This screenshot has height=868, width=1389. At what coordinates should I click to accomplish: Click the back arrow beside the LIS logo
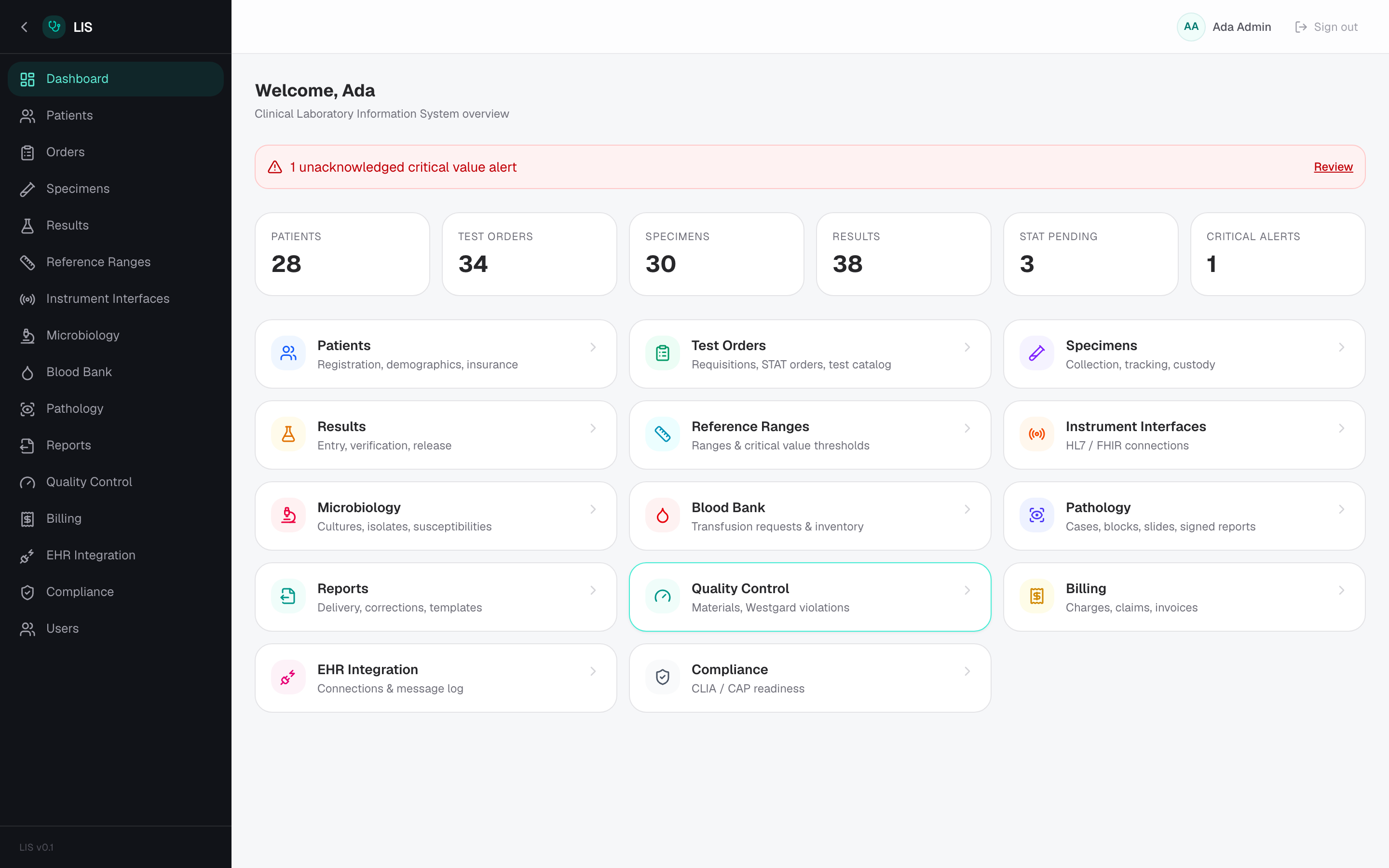point(24,27)
